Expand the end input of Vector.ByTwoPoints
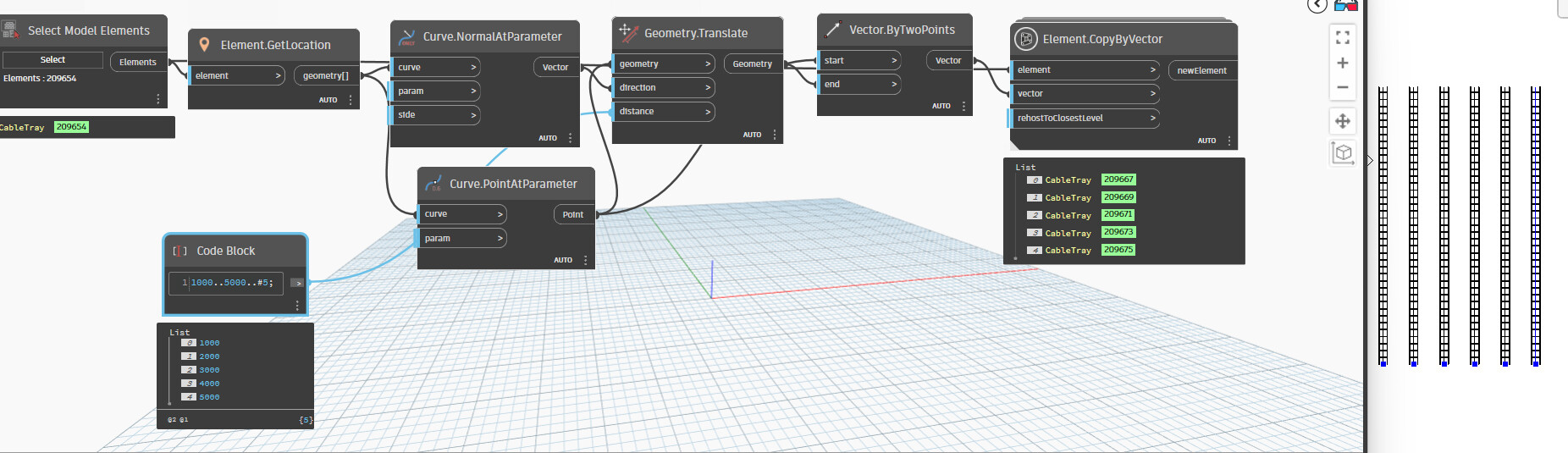 (x=894, y=84)
